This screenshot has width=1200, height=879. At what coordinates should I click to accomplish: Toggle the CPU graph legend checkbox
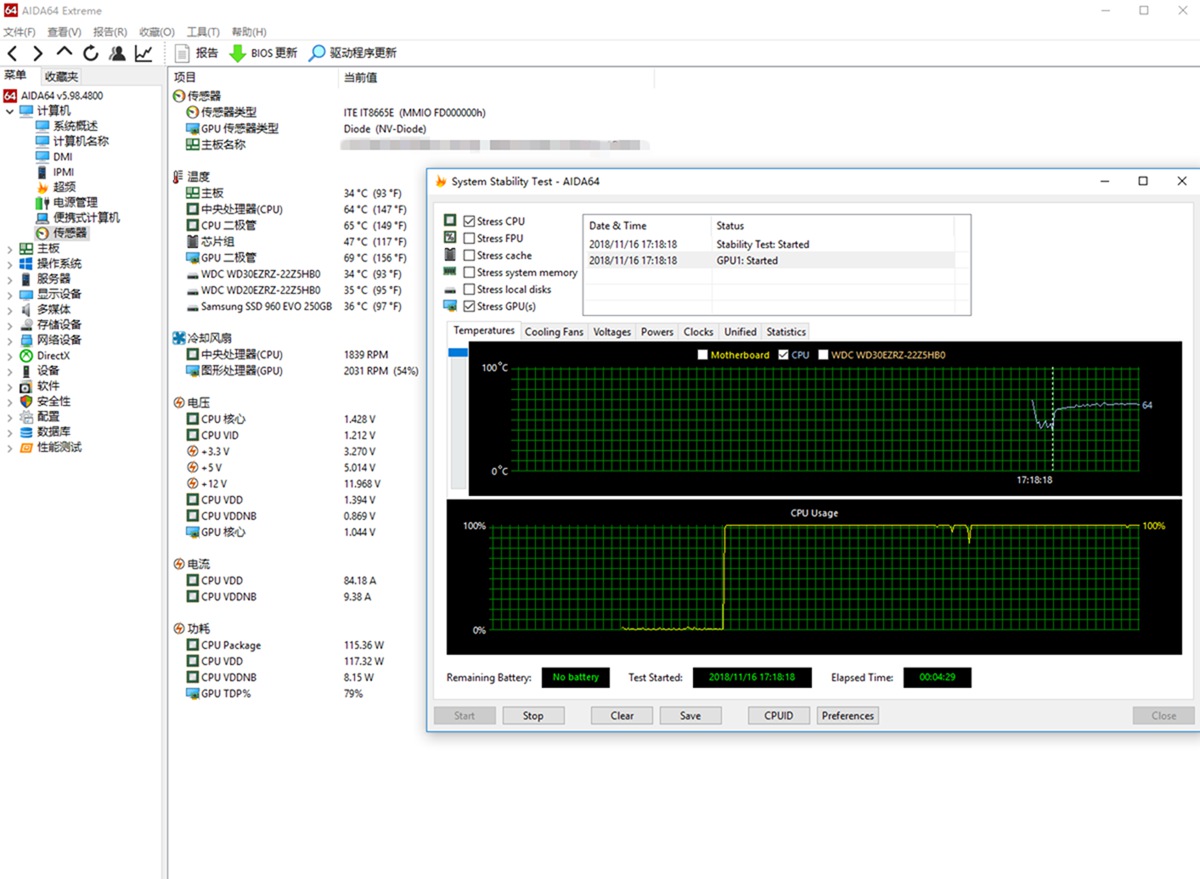pyautogui.click(x=783, y=355)
